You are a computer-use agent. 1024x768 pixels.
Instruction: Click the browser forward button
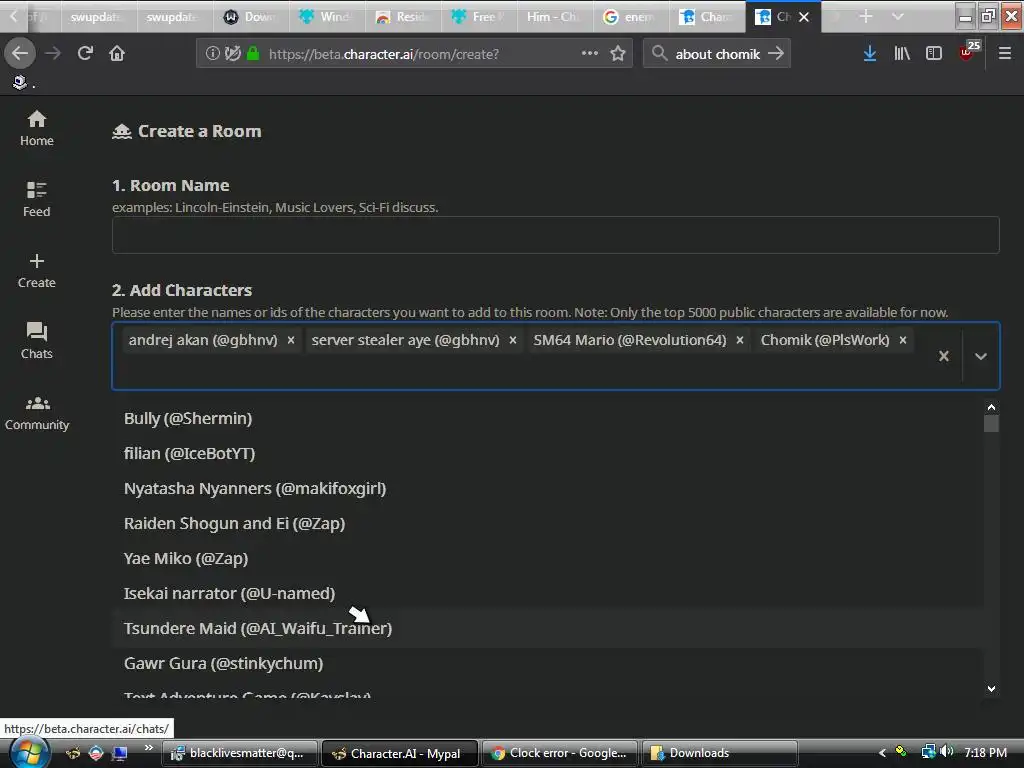(53, 54)
